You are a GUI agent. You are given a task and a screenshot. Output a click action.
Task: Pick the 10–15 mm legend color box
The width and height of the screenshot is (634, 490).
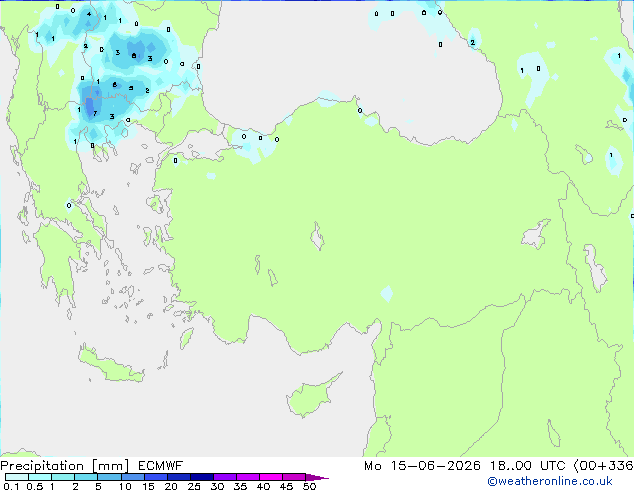click(133, 477)
